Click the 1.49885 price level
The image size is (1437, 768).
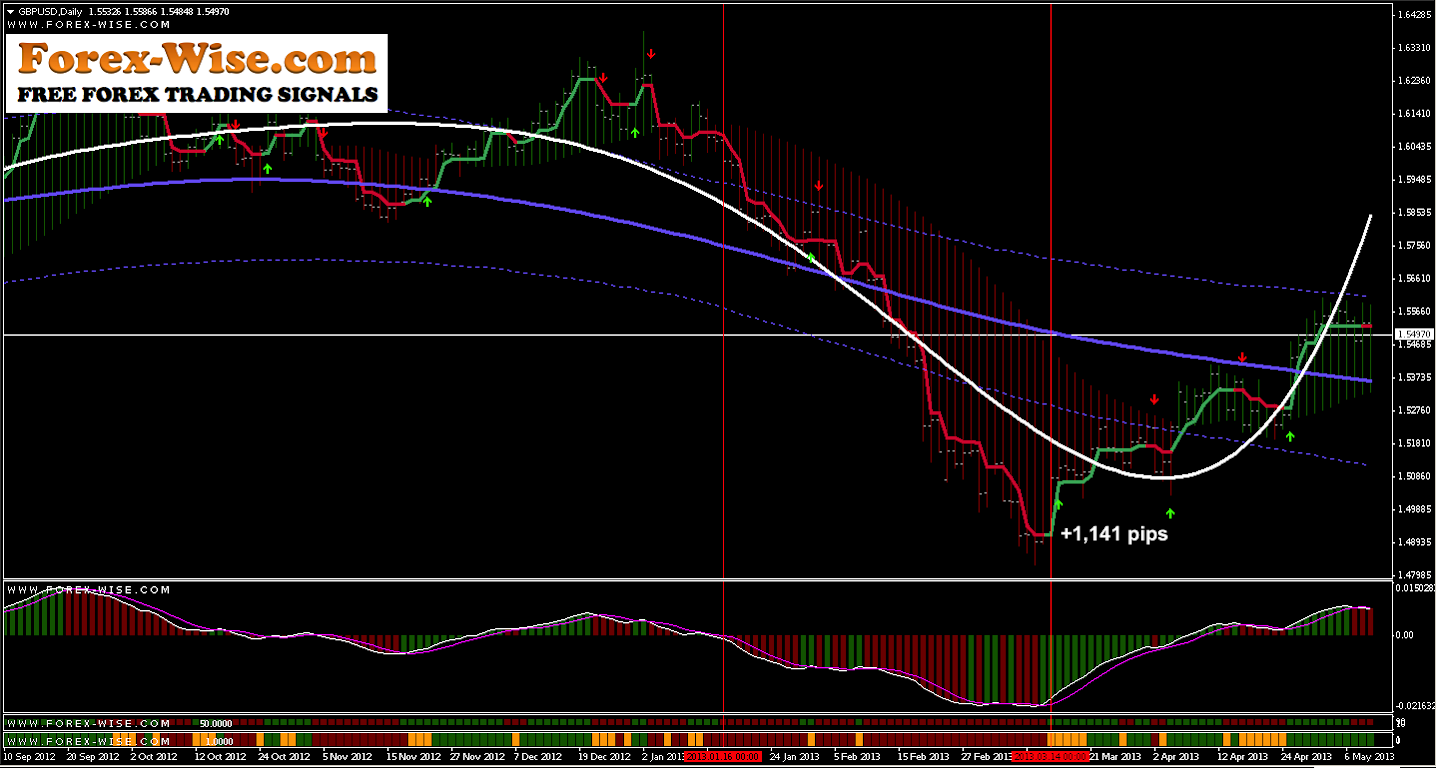pyautogui.click(x=1415, y=509)
